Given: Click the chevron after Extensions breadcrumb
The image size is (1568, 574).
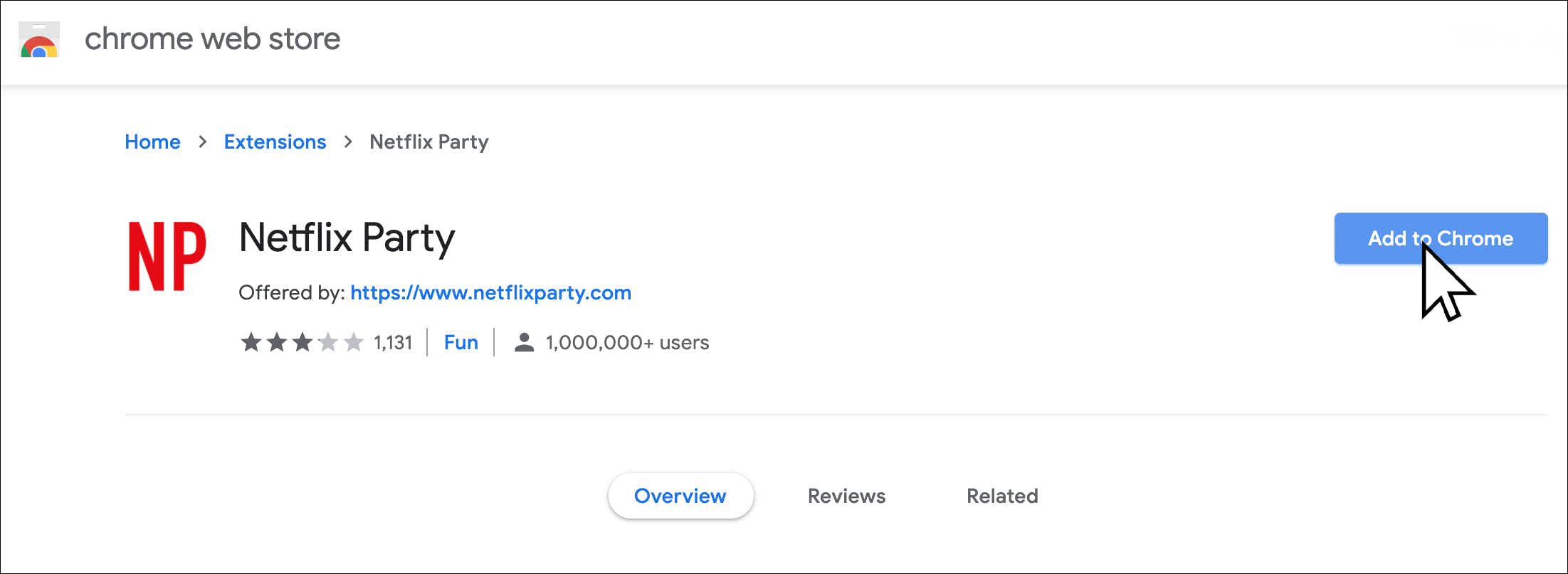Looking at the screenshot, I should pyautogui.click(x=348, y=142).
